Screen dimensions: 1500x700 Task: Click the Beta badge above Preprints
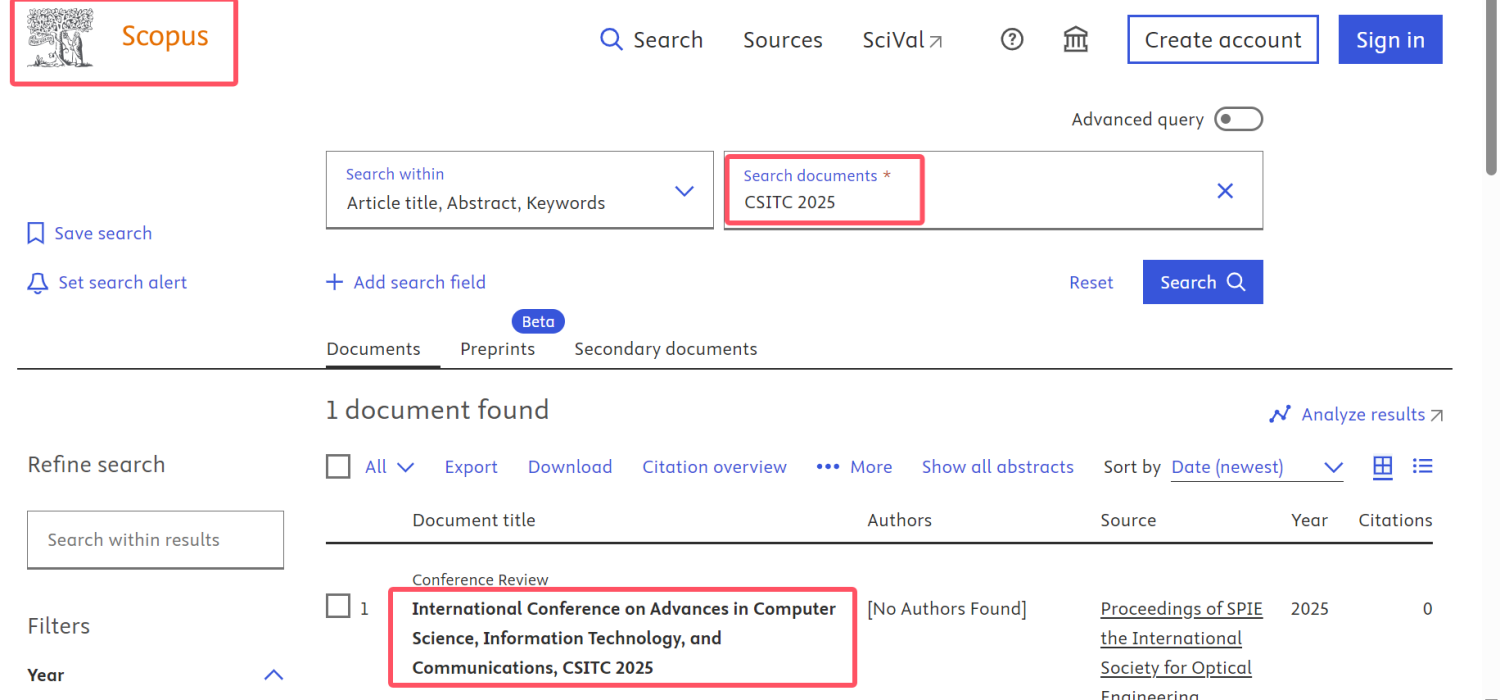tap(538, 322)
